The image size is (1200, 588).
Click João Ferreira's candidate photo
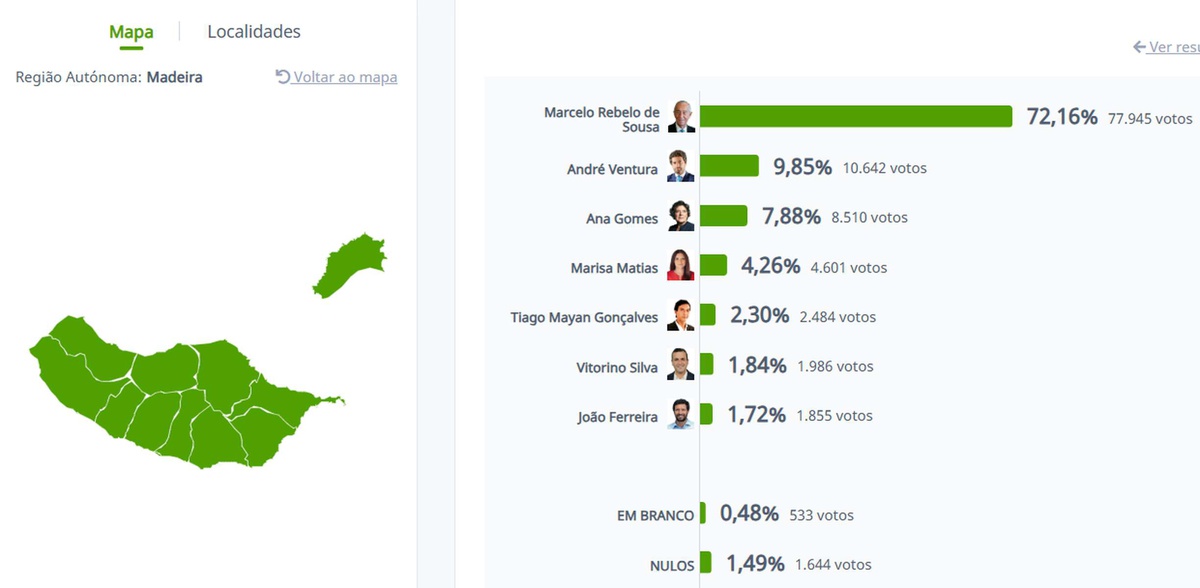(x=681, y=415)
